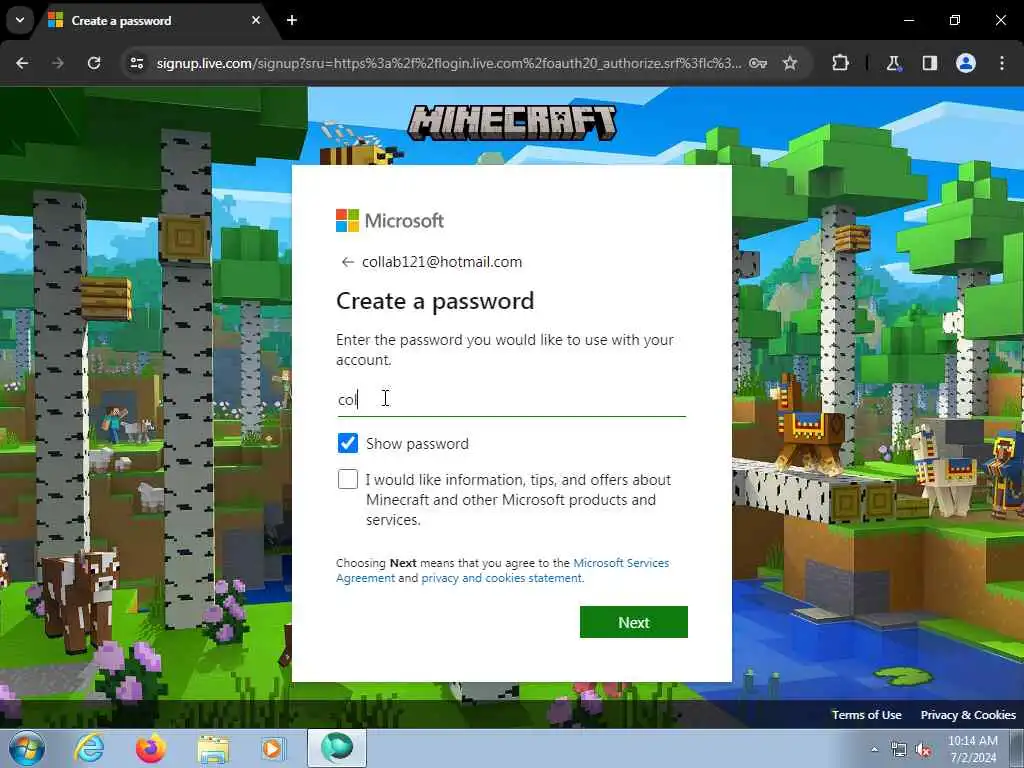Click the taskbar clock showing 10:14 AM

[973, 749]
